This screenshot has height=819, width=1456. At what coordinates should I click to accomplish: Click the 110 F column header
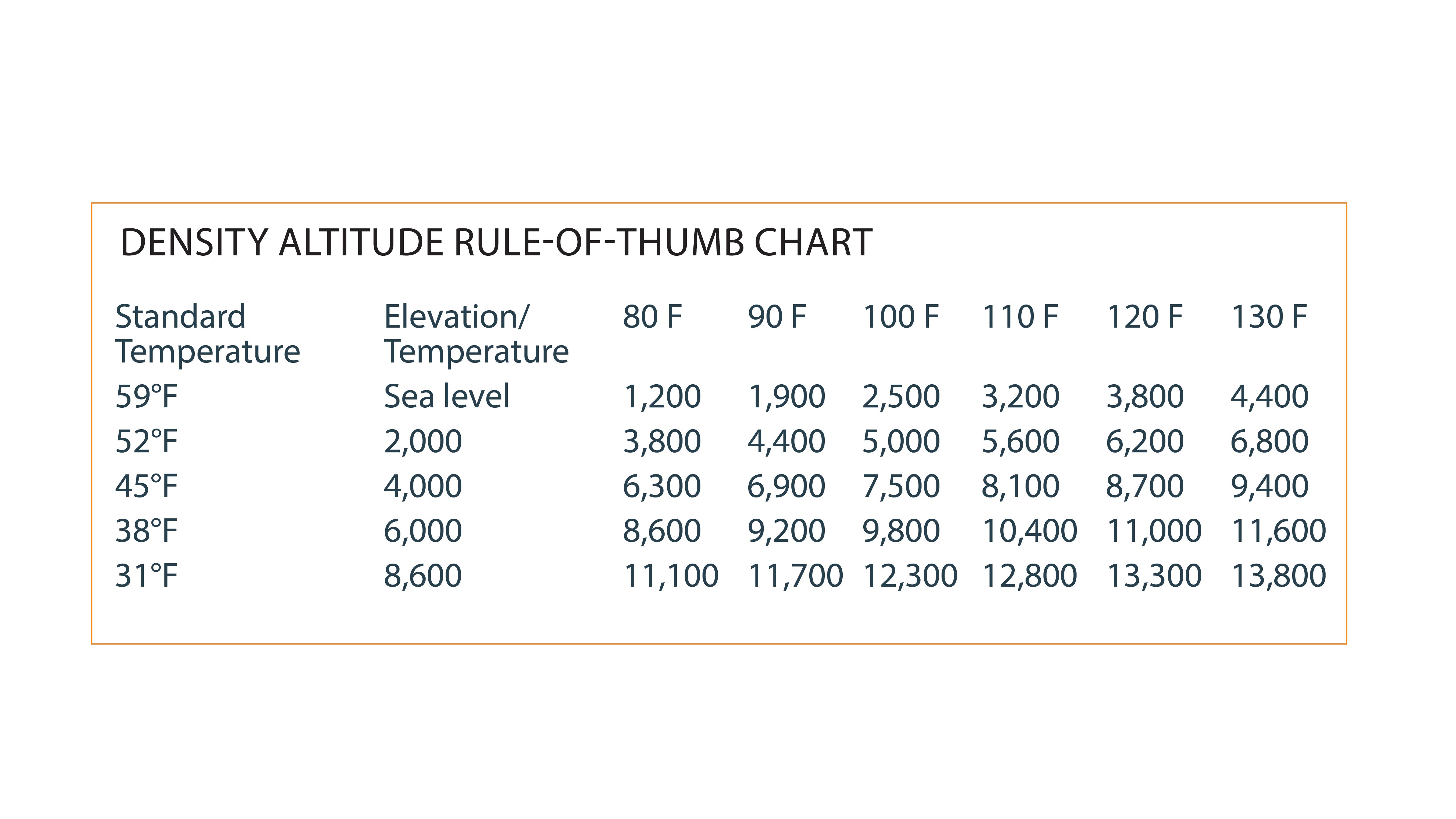[1020, 316]
